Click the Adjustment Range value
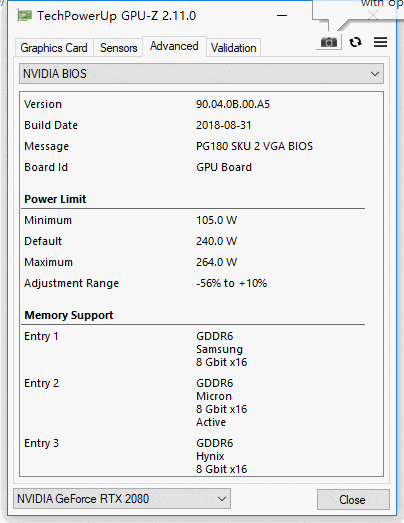The height and width of the screenshot is (523, 404). point(231,283)
